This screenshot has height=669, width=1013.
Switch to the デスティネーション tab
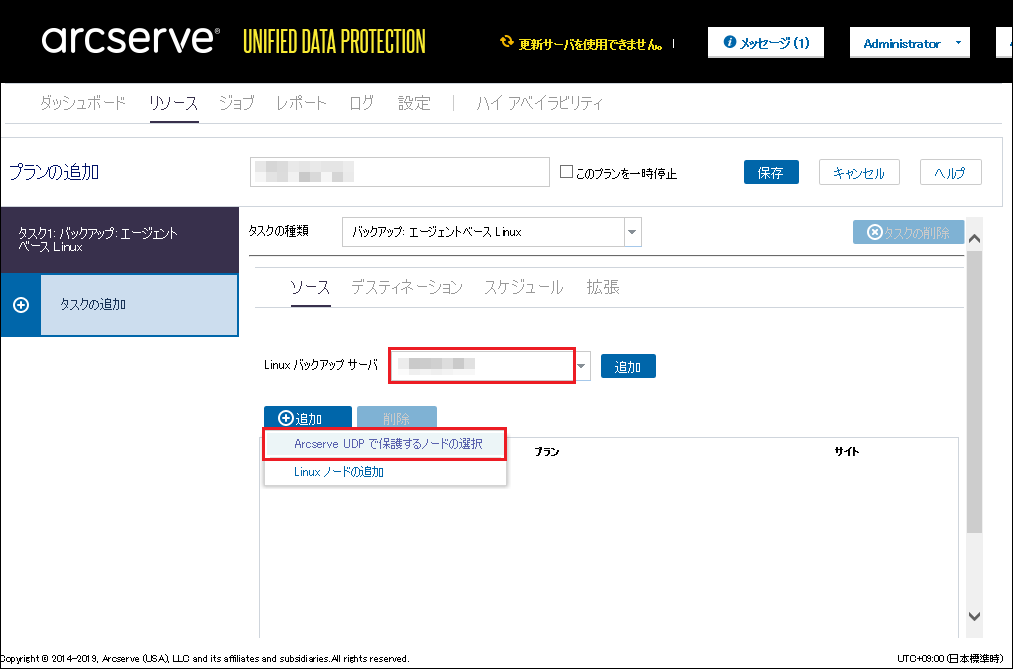(x=407, y=287)
